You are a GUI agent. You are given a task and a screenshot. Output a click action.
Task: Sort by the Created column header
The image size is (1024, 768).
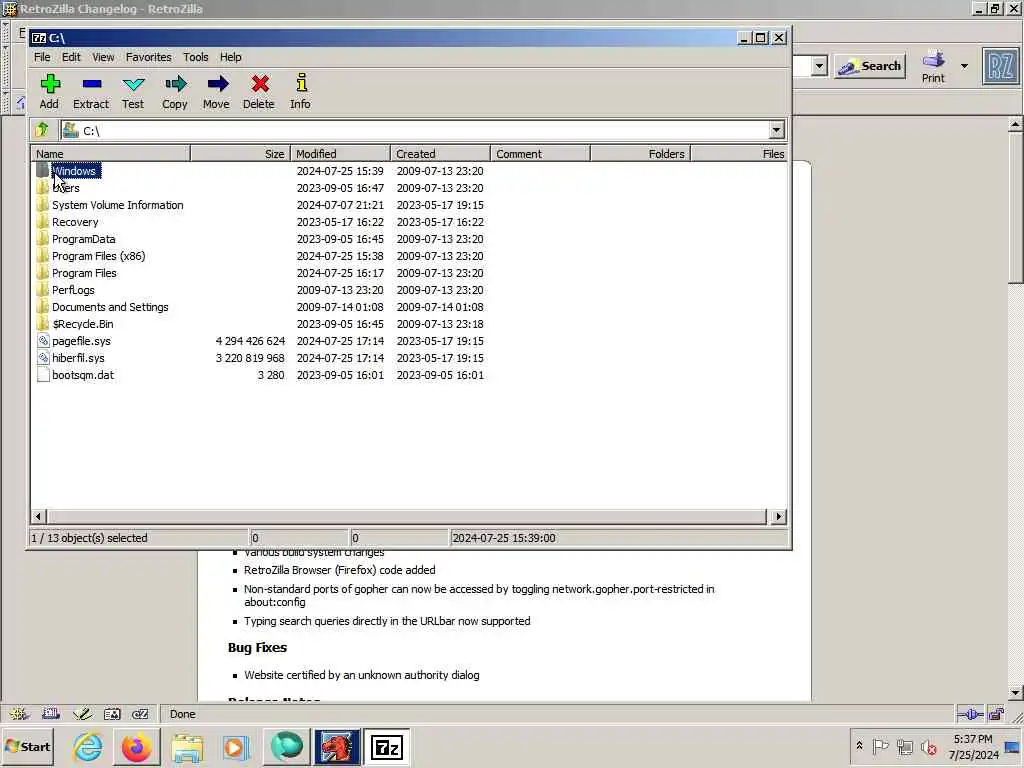click(x=440, y=153)
